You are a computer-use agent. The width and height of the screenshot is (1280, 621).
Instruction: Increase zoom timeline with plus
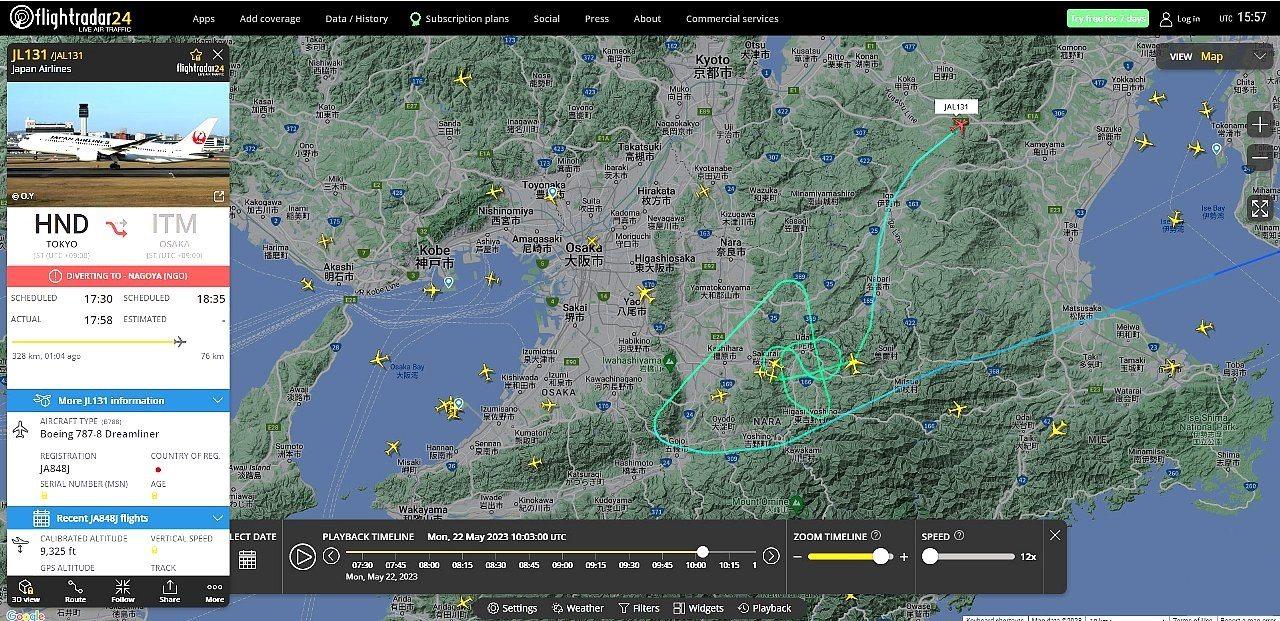pyautogui.click(x=904, y=557)
